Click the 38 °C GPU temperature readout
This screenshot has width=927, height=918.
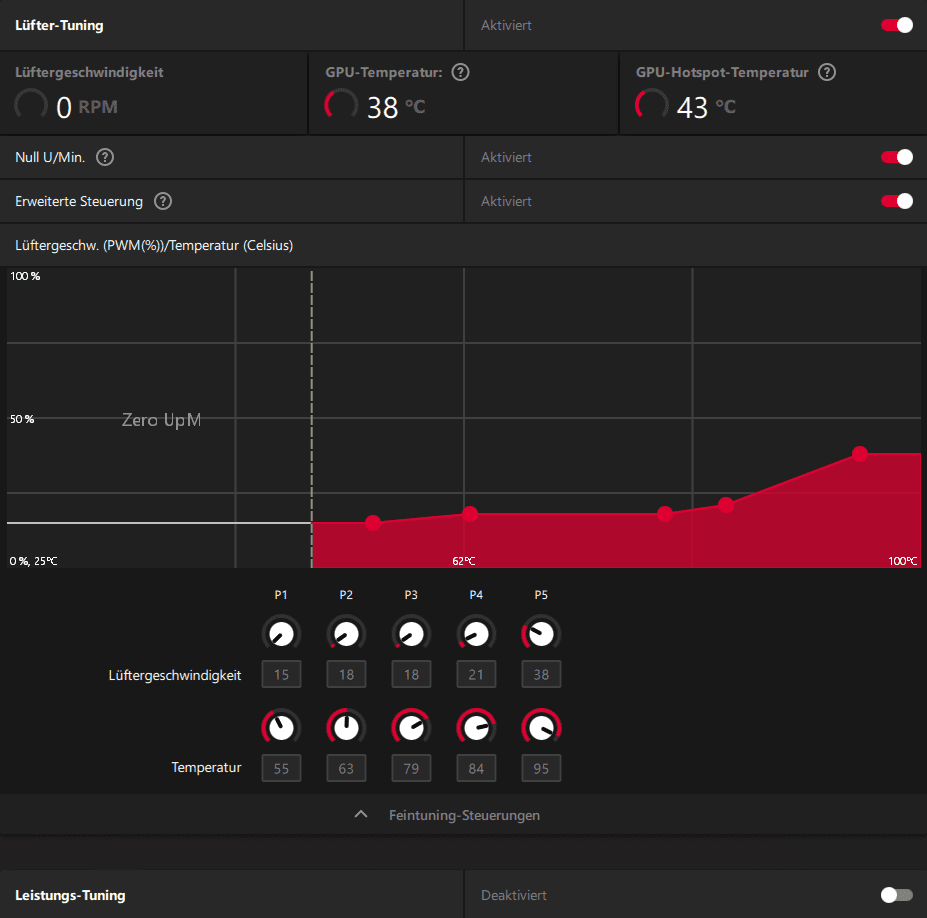[396, 107]
